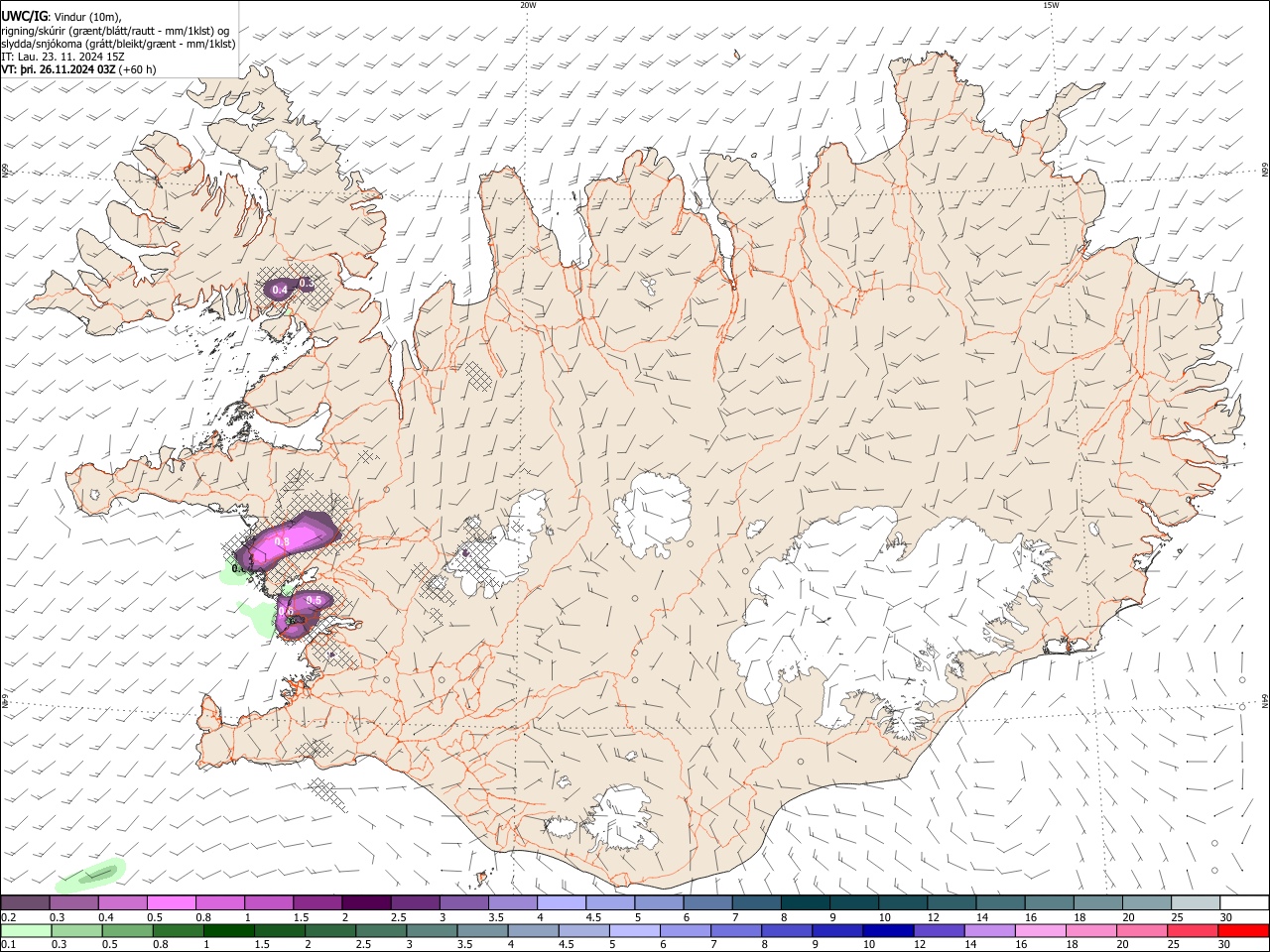The width and height of the screenshot is (1270, 952).
Task: Select the "VT: þri. 26.11.2024 03Z (+60 h)" text
Action: tap(78, 69)
